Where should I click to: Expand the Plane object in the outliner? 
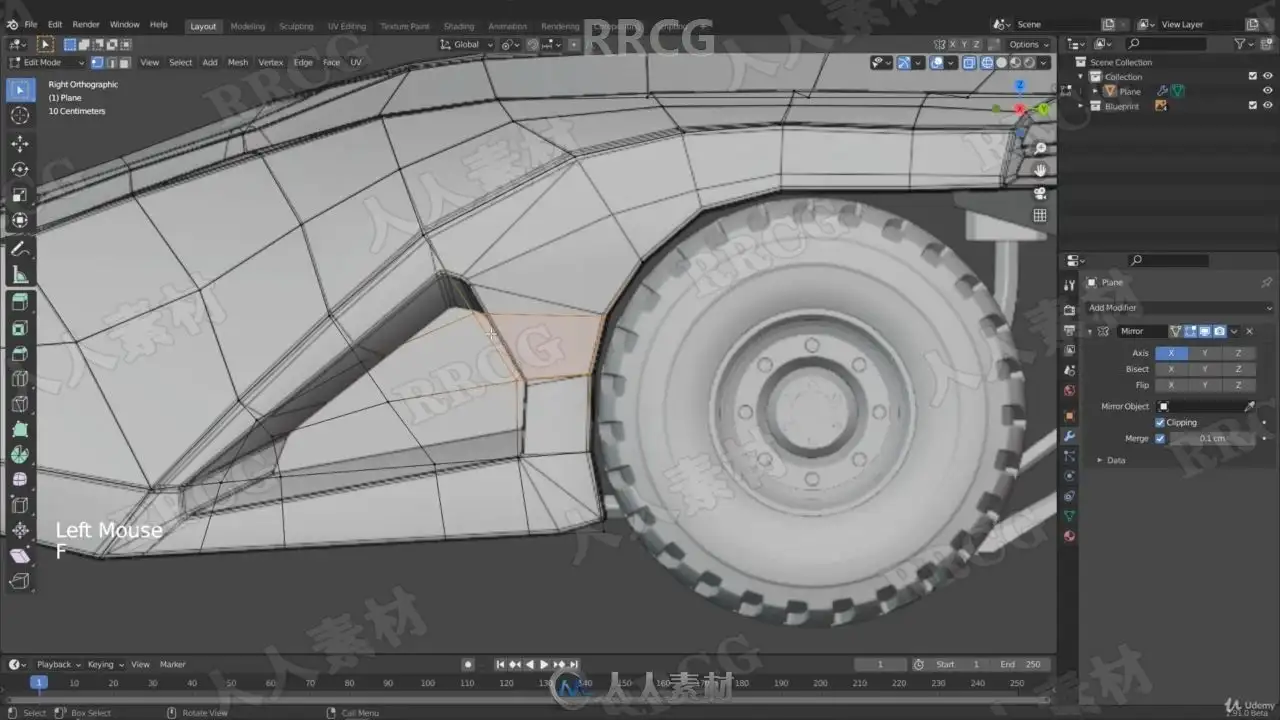tap(1095, 91)
